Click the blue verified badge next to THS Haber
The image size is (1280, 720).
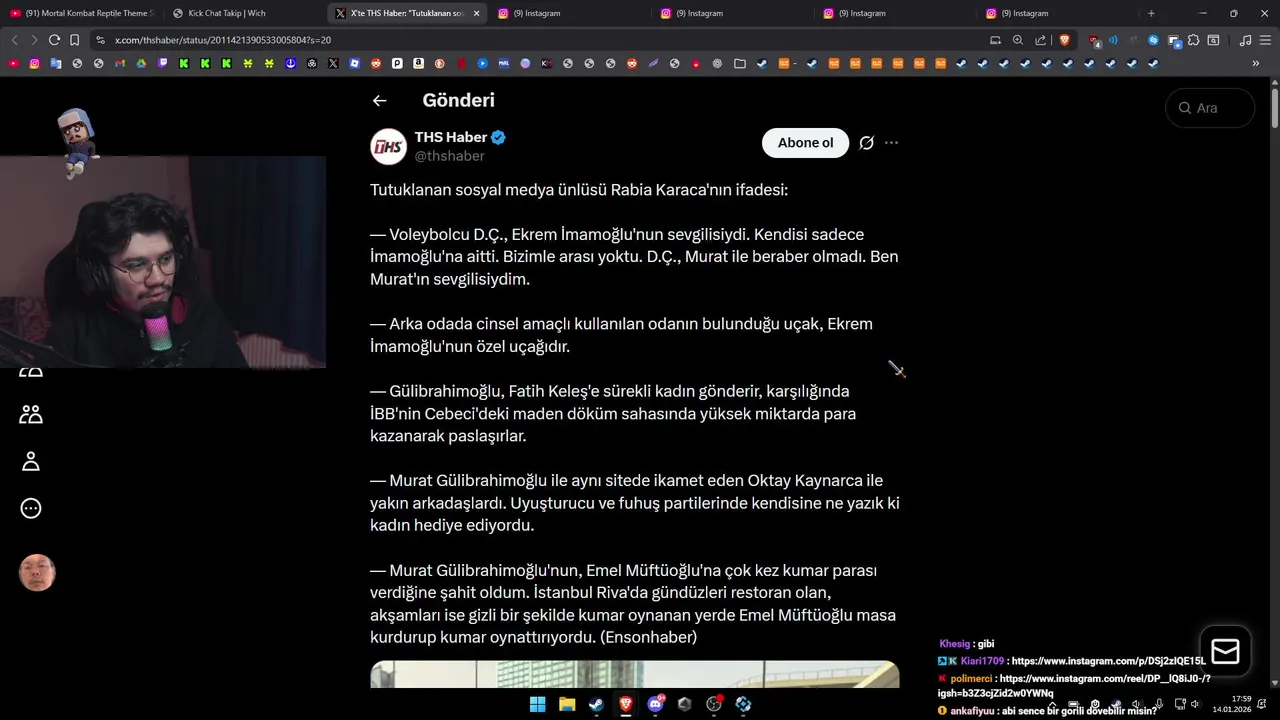click(498, 137)
